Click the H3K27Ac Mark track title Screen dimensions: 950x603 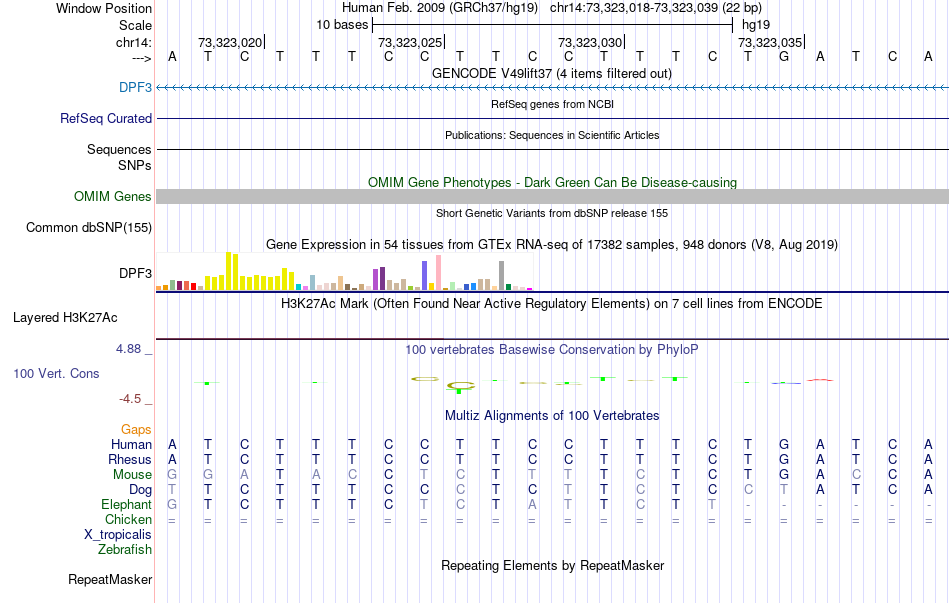552,303
